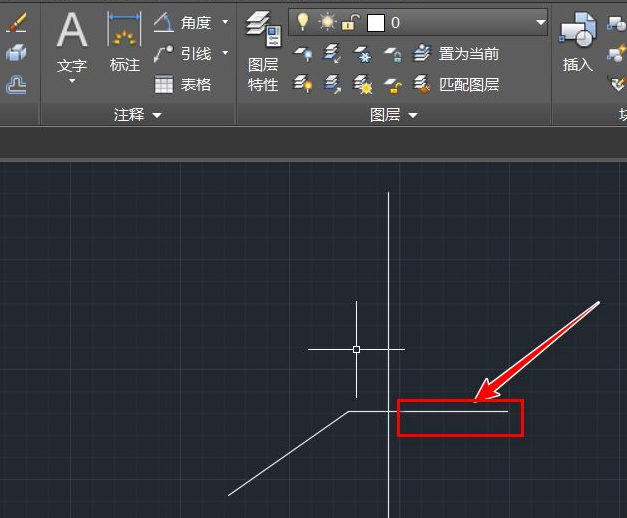The image size is (627, 518).
Task: Click the freeze layer snowflake icon
Action: [x=362, y=54]
